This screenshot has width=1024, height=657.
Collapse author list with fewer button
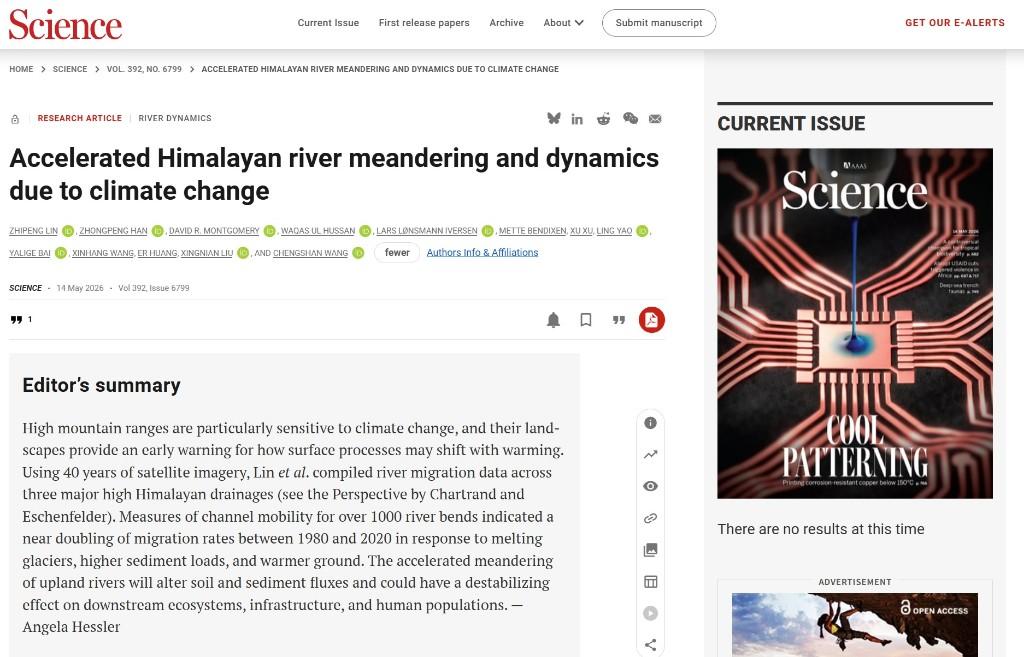click(397, 253)
